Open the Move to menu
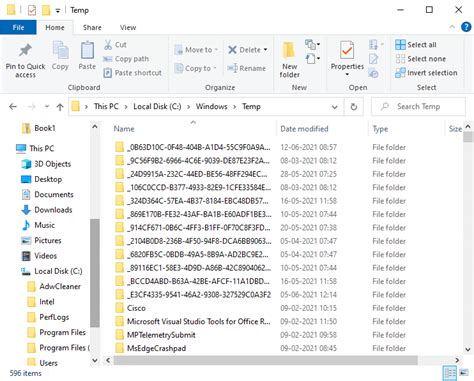This screenshot has height=381, width=474. tap(196, 50)
